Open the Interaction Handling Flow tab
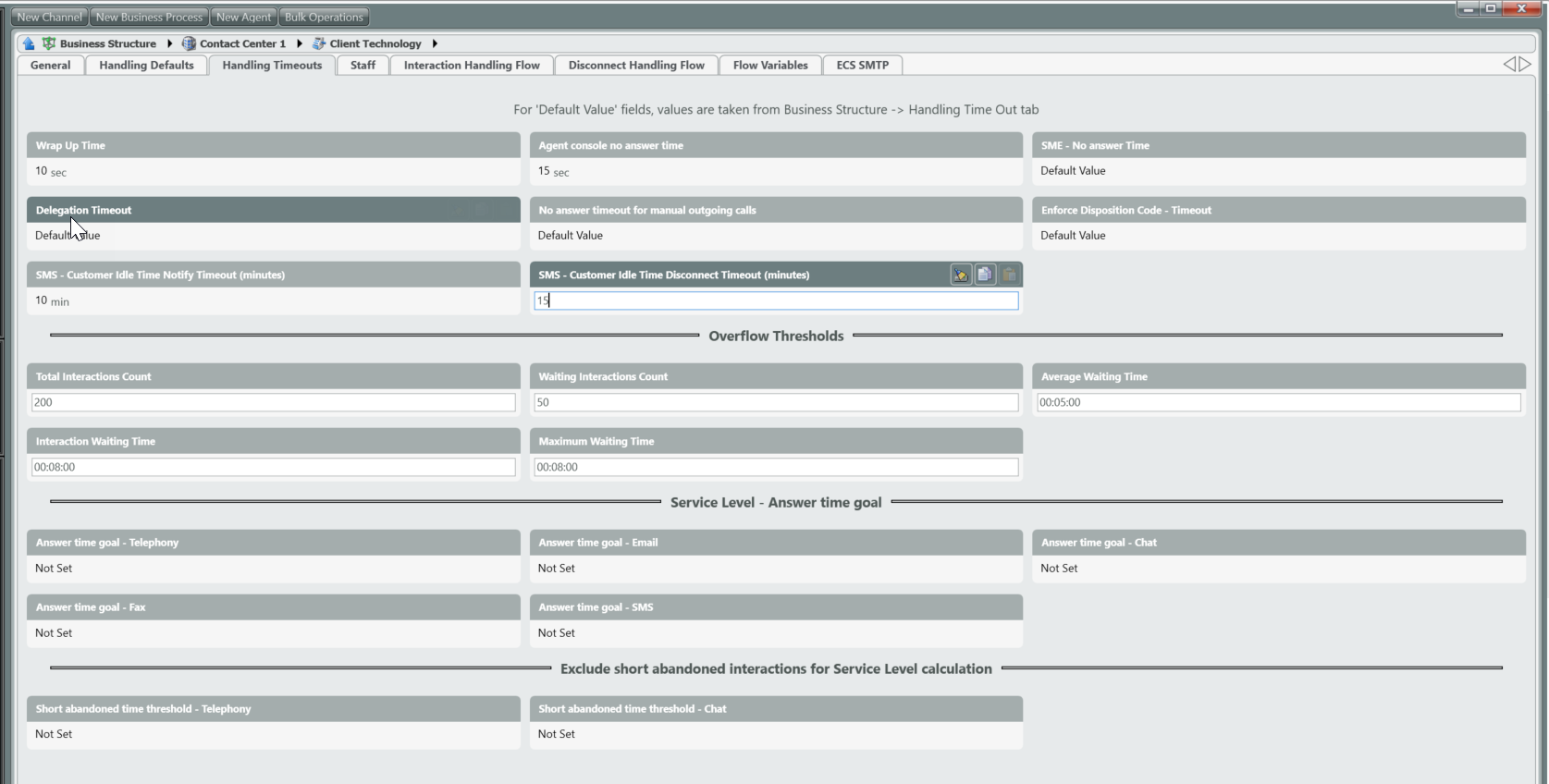1549x784 pixels. [x=472, y=65]
